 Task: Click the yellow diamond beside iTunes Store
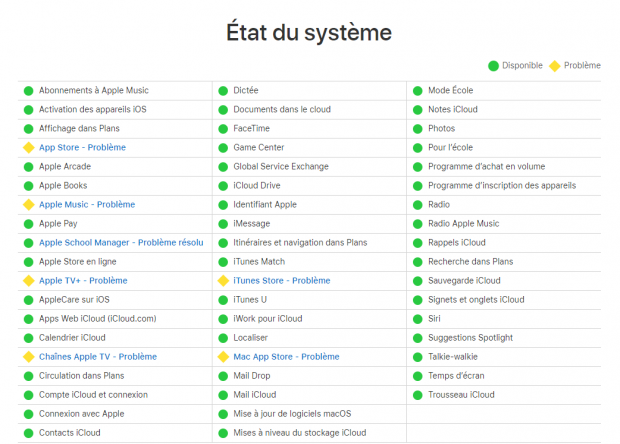(x=223, y=281)
